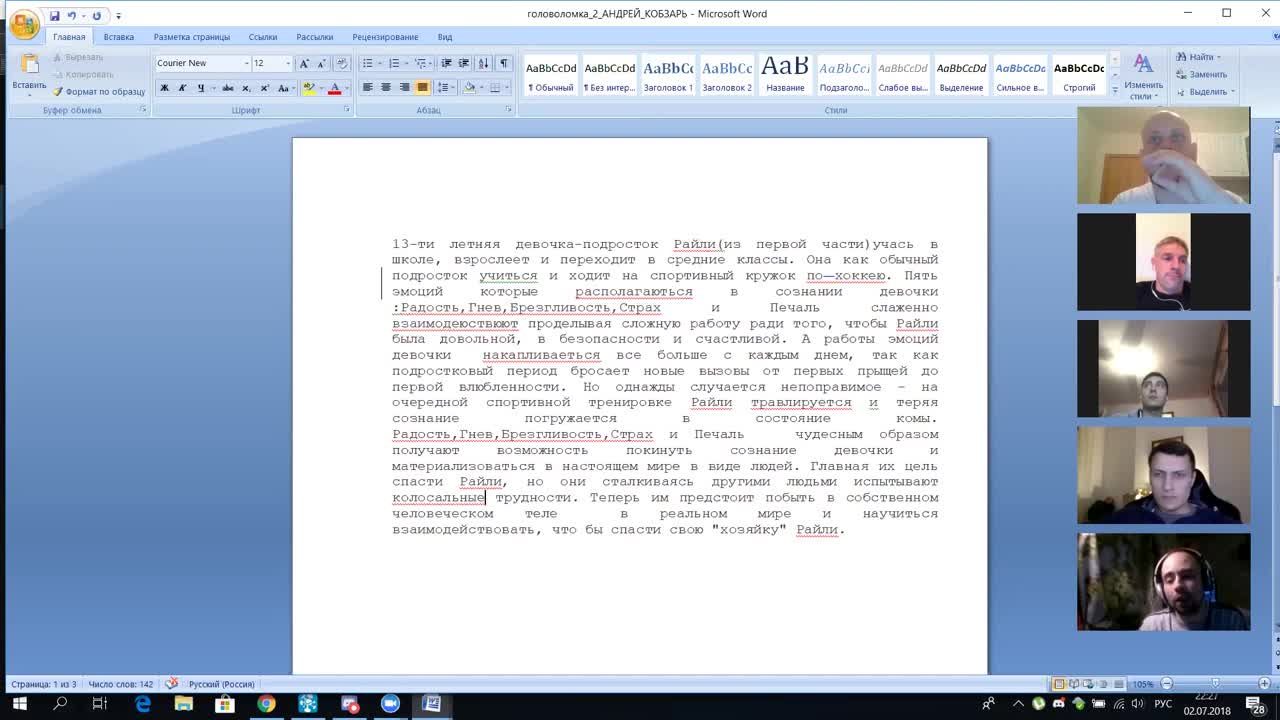Click the Save icon in quick access toolbar
Viewport: 1280px width, 720px height.
point(55,16)
